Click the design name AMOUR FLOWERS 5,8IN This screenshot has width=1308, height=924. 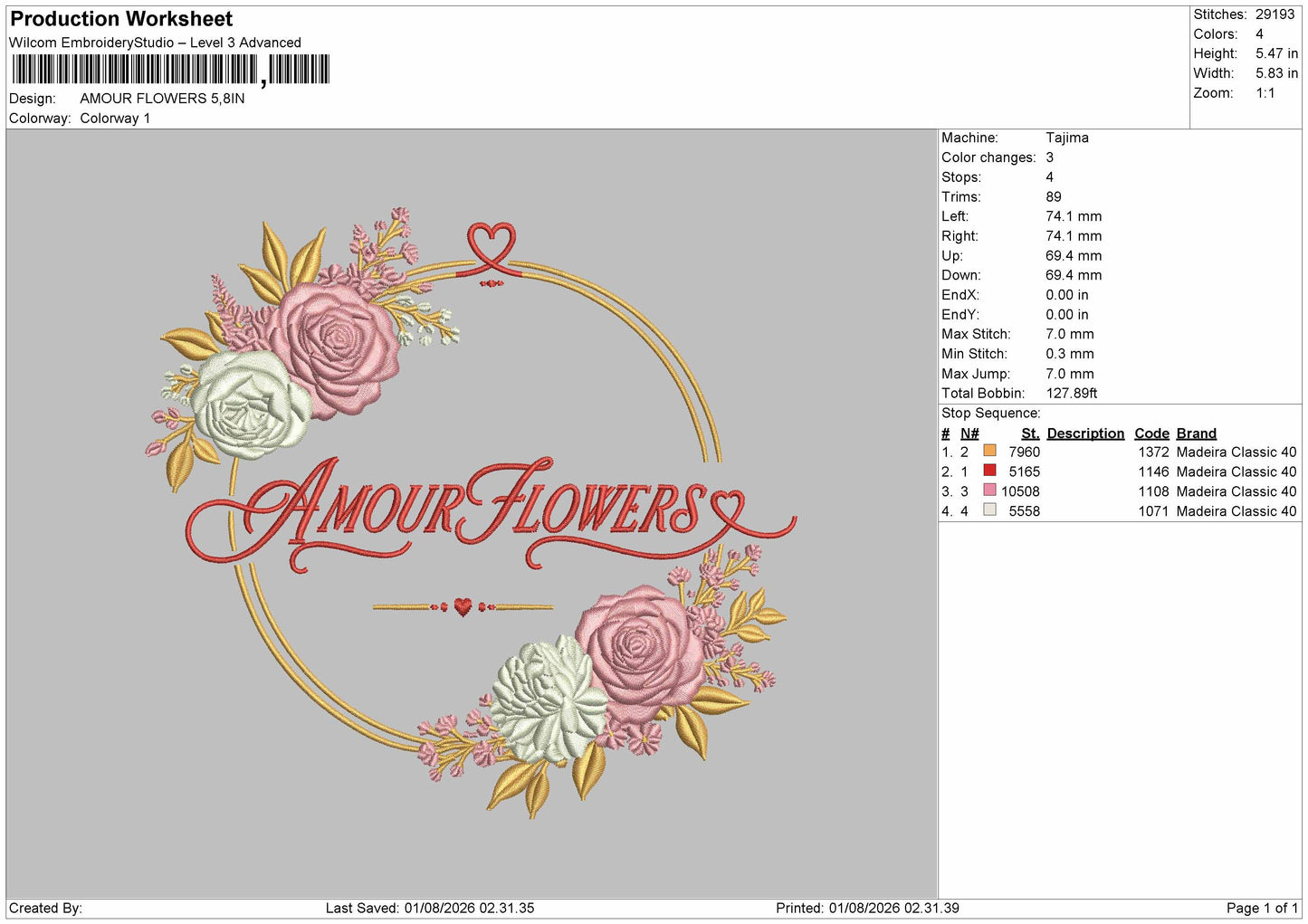[162, 99]
